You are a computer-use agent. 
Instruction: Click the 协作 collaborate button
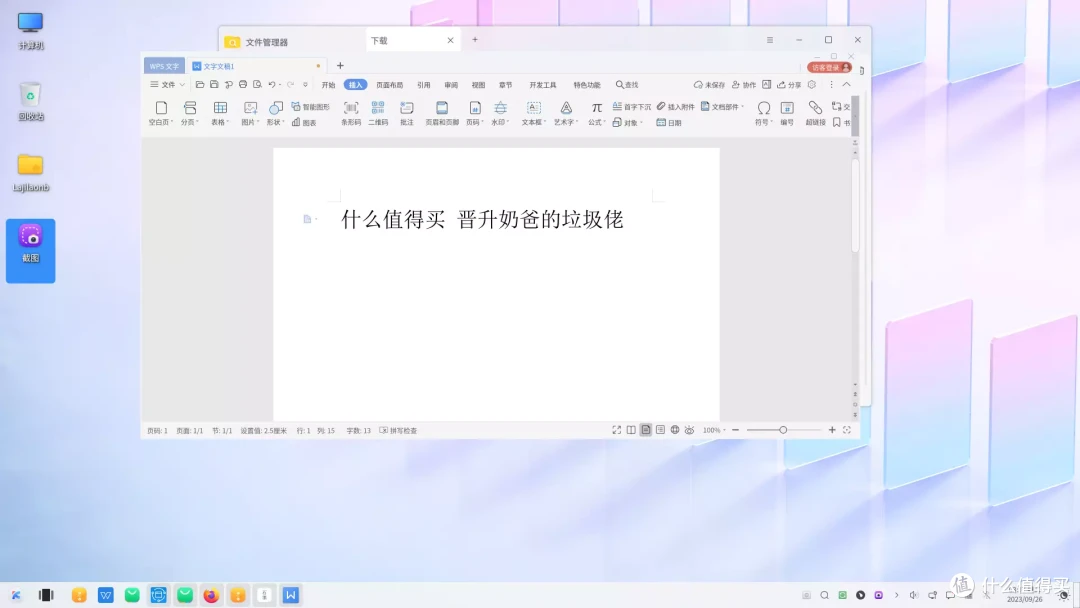tap(744, 85)
